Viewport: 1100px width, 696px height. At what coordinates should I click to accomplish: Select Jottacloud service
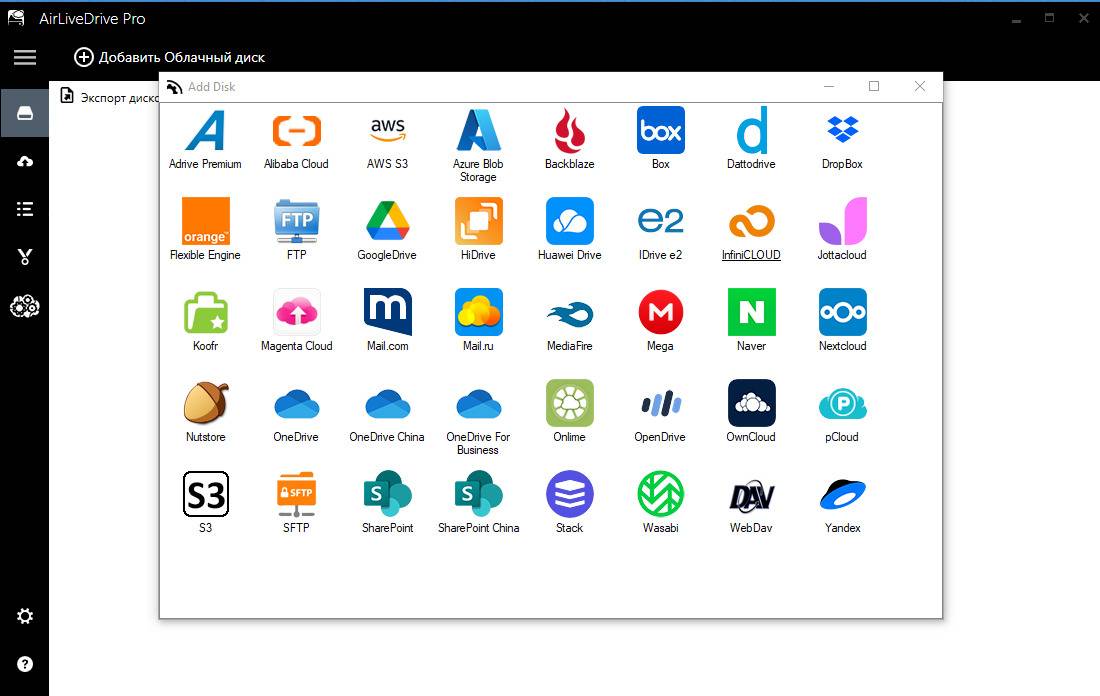click(x=843, y=229)
